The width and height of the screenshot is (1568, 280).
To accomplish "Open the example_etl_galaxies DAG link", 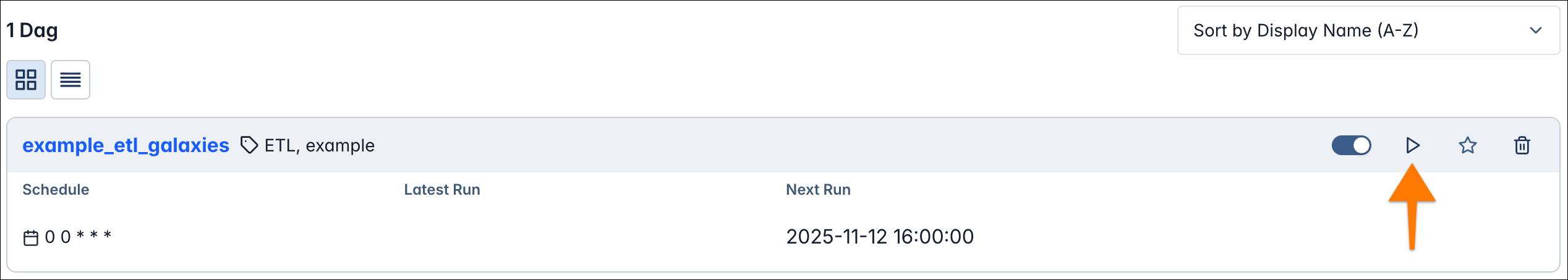I will [x=126, y=145].
